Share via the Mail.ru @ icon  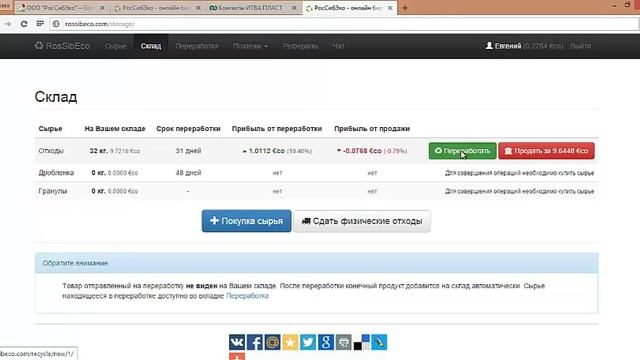click(272, 342)
